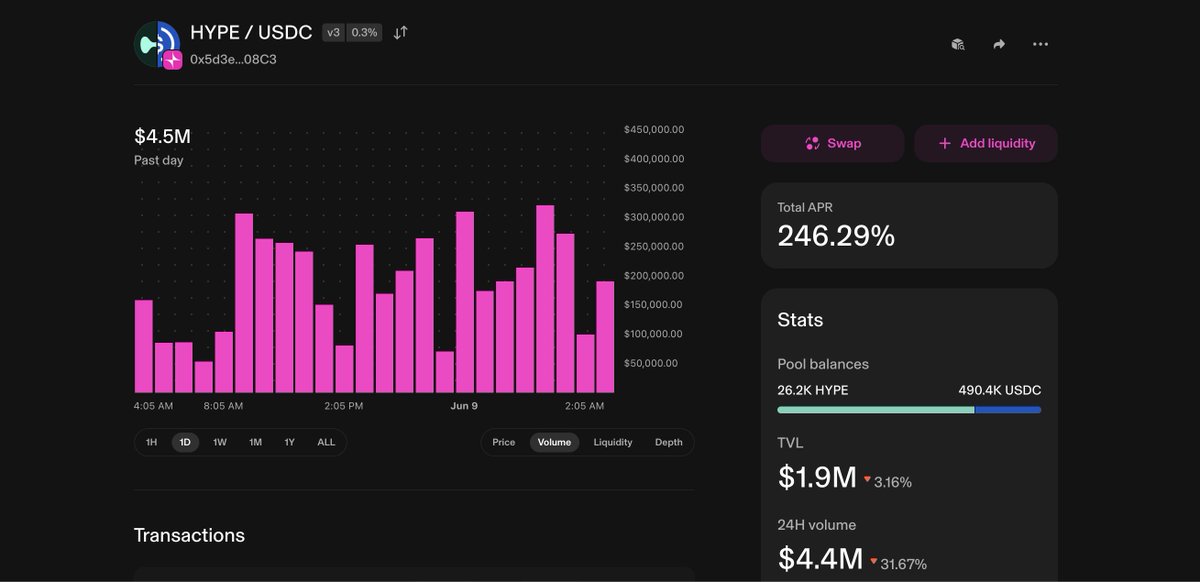Switch chart to Volume view
Image resolution: width=1200 pixels, height=582 pixels.
[x=554, y=442]
